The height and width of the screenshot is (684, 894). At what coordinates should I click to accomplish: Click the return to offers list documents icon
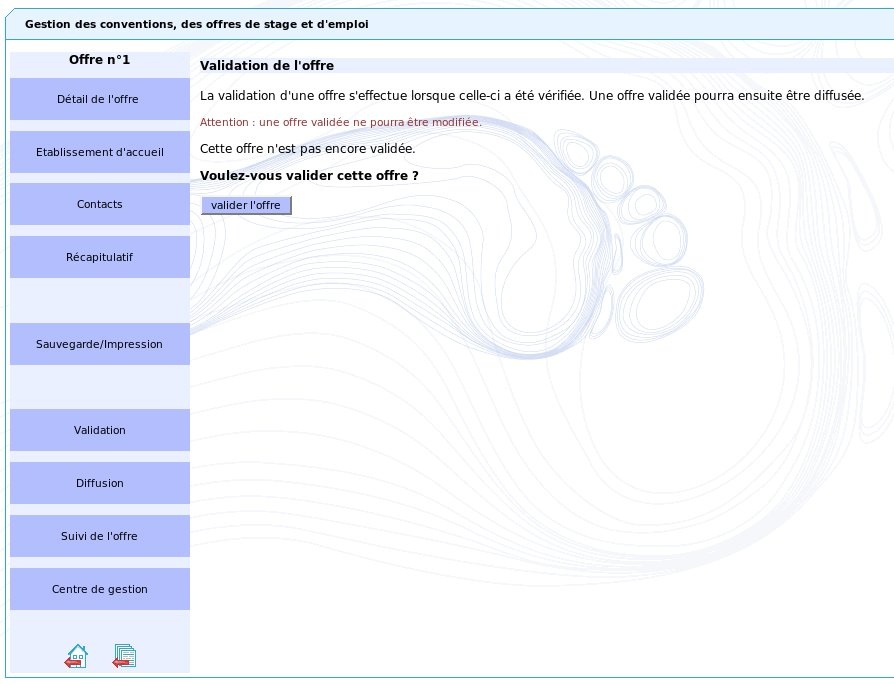[124, 656]
